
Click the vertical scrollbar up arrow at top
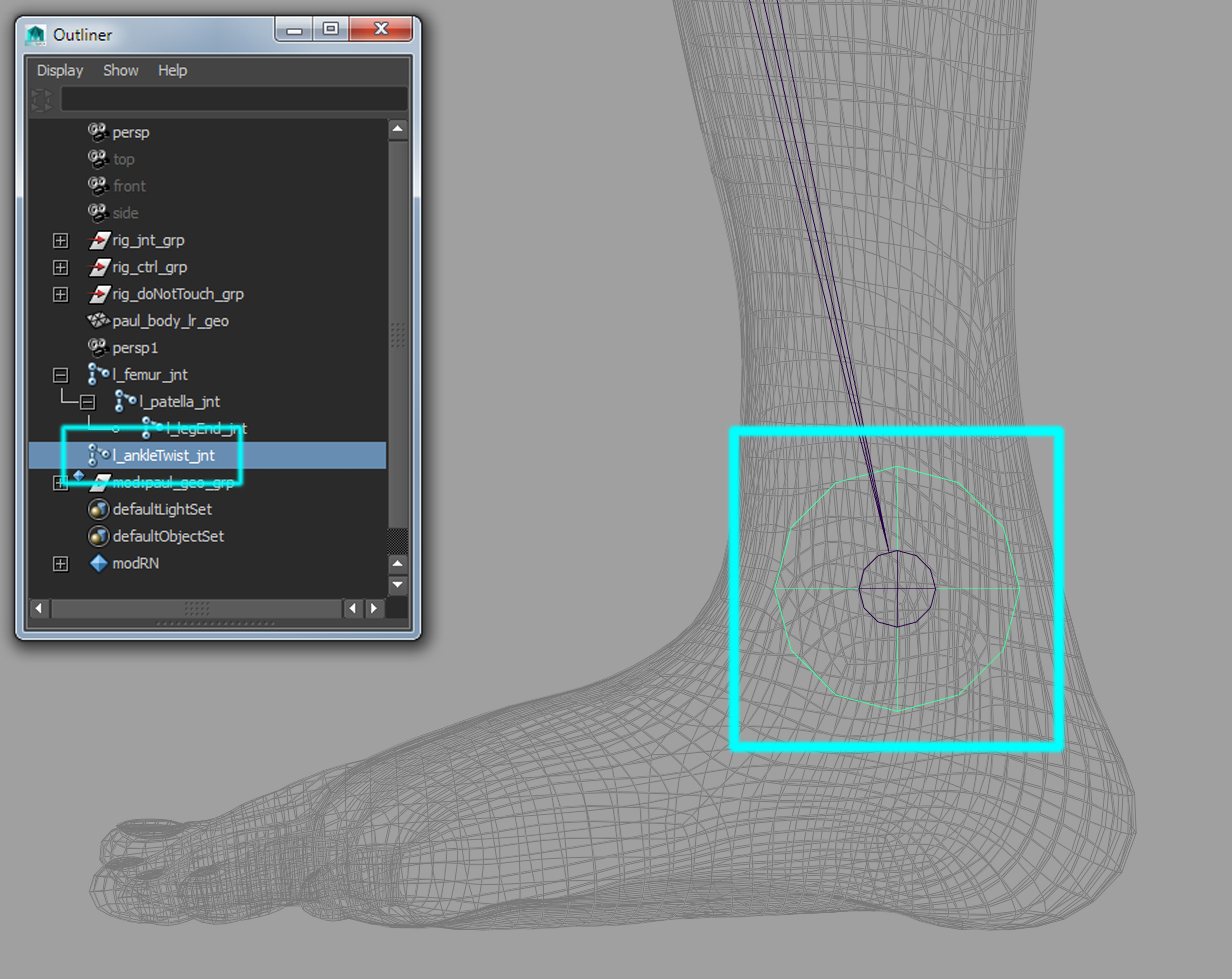pyautogui.click(x=397, y=129)
